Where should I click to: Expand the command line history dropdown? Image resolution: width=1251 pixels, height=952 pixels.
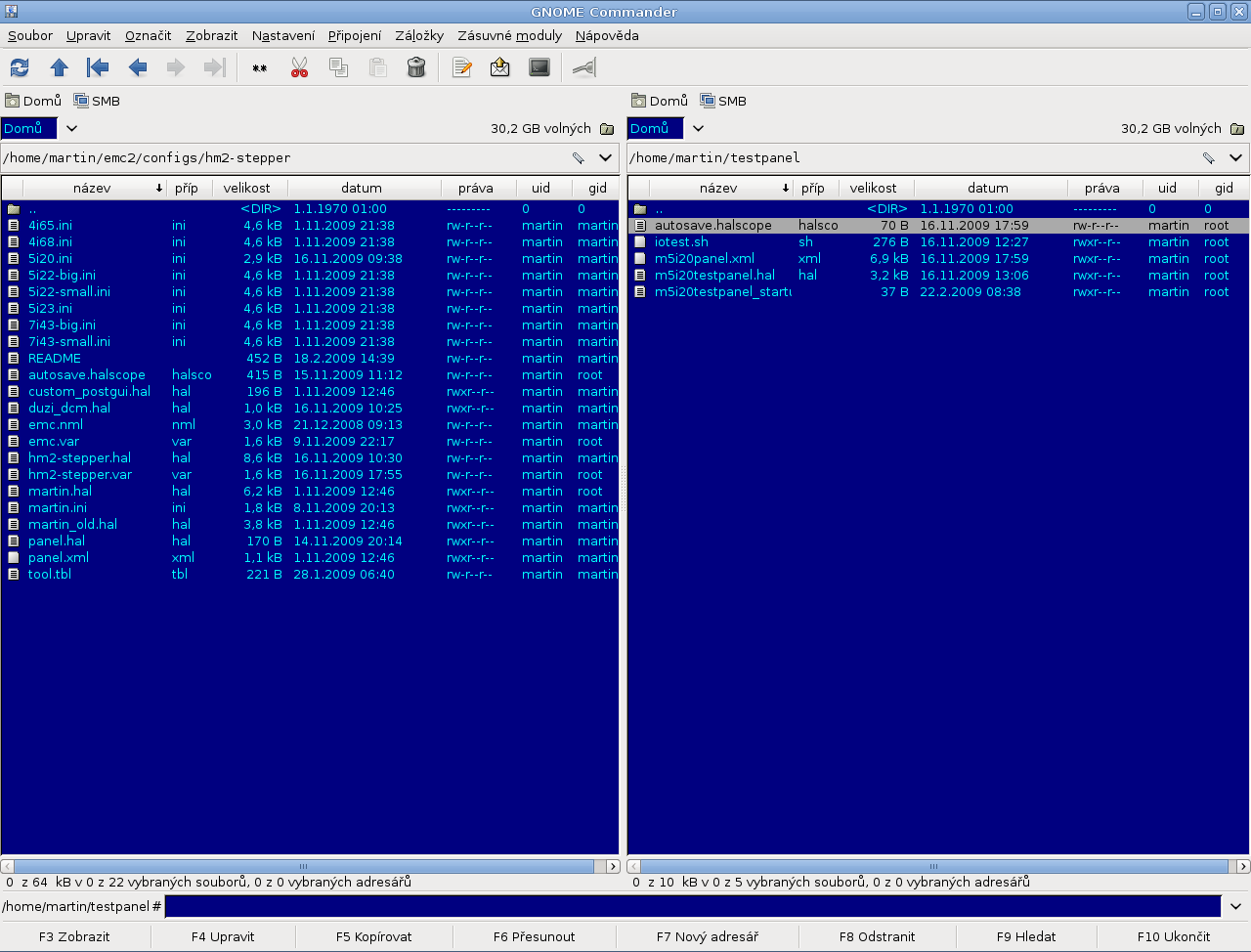1235,906
